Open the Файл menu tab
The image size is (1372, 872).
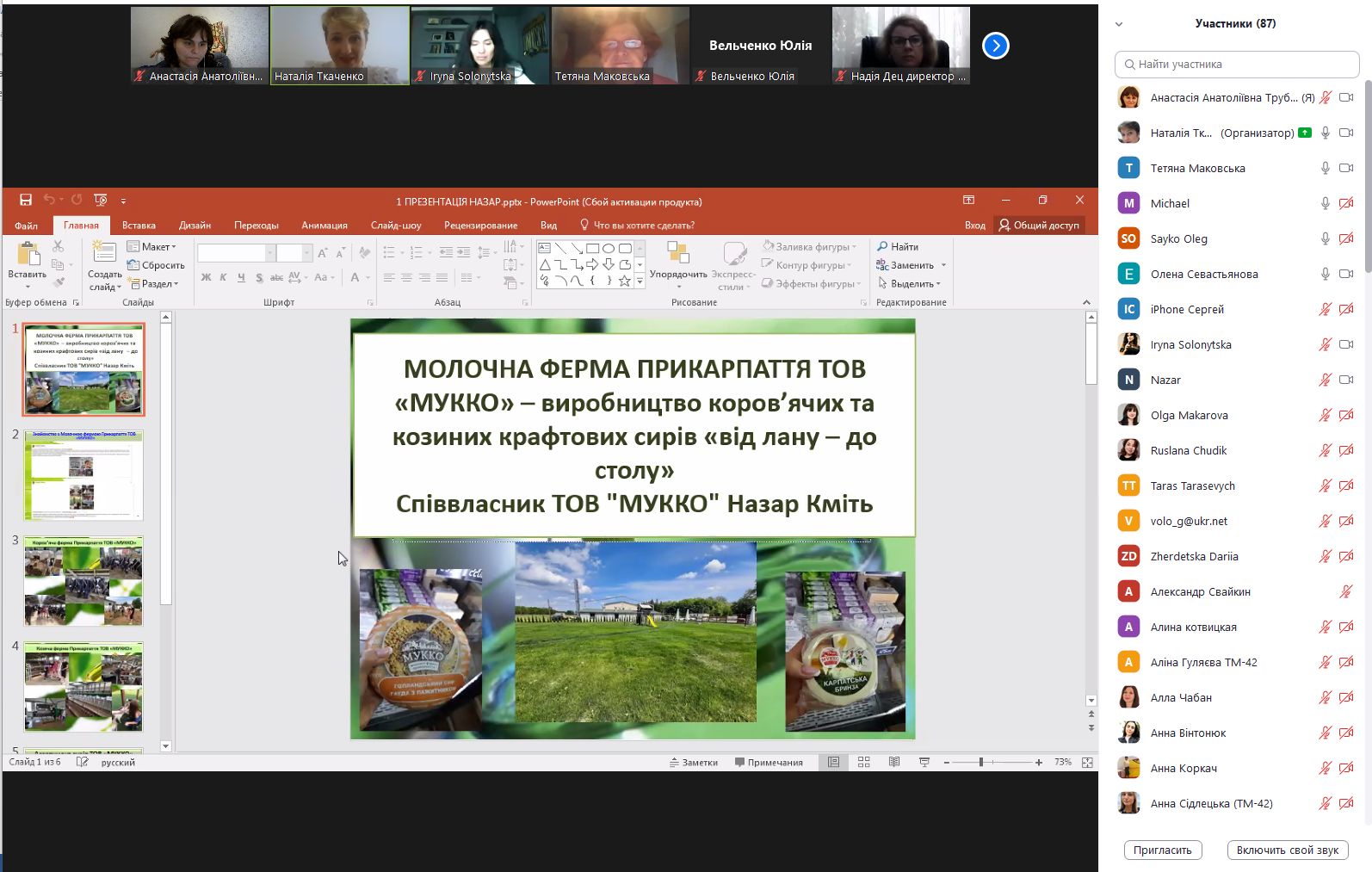point(26,226)
